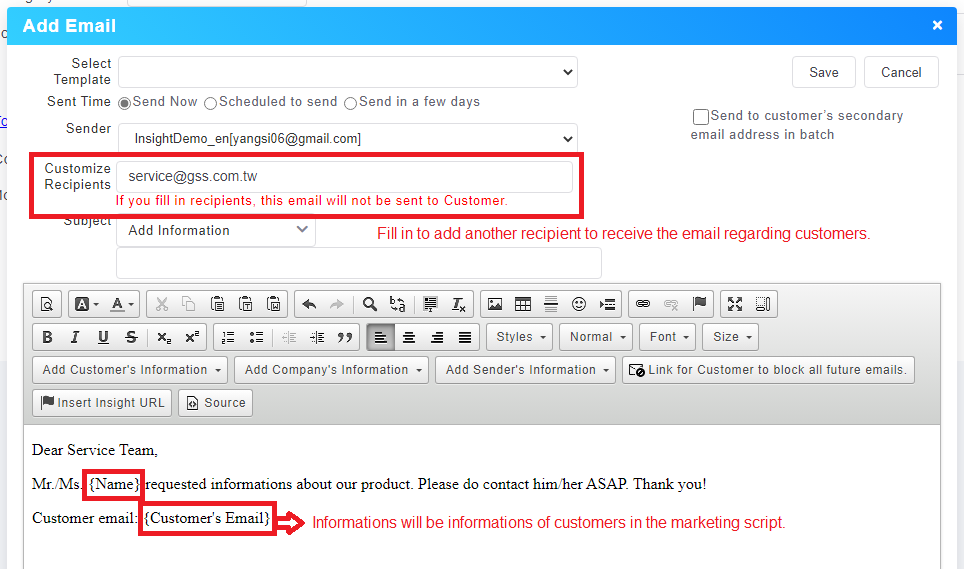The width and height of the screenshot is (964, 569).
Task: Click the Block Quote icon
Action: (x=345, y=337)
